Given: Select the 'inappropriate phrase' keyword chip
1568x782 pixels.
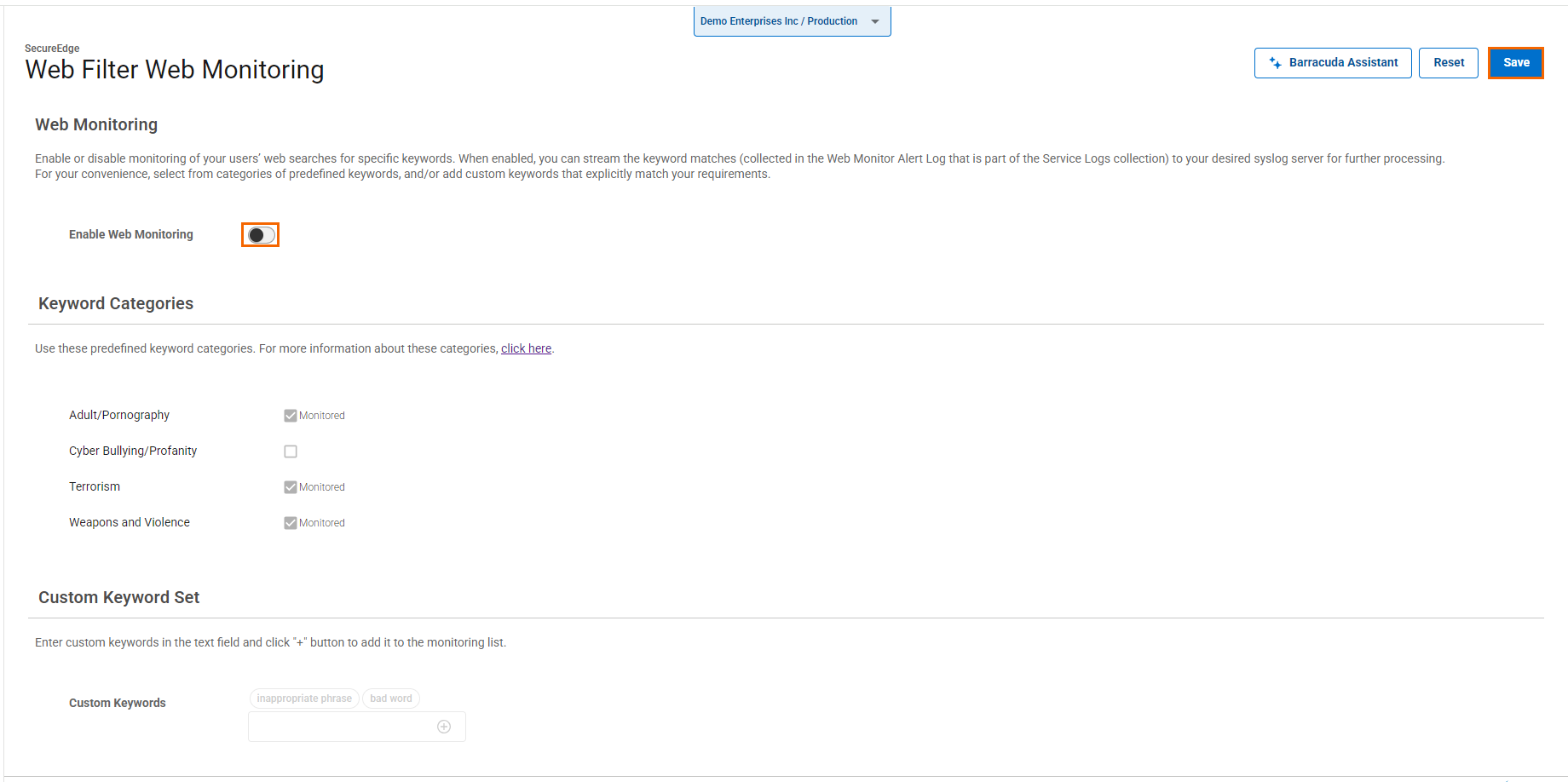Looking at the screenshot, I should [x=304, y=699].
